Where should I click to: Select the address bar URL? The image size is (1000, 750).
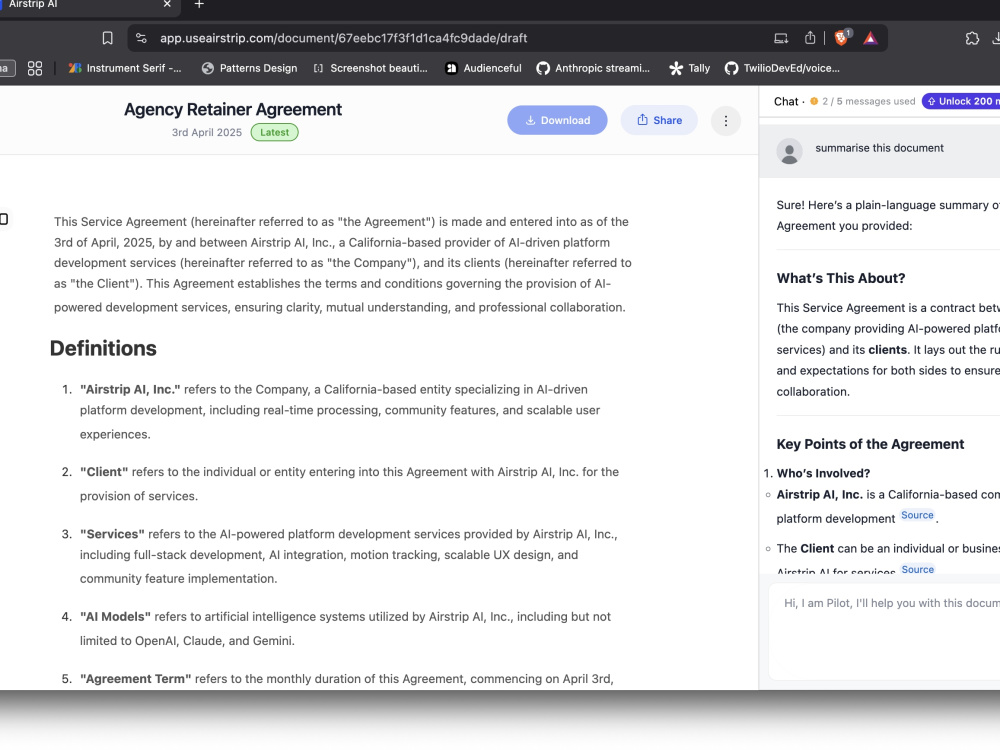pyautogui.click(x=343, y=38)
